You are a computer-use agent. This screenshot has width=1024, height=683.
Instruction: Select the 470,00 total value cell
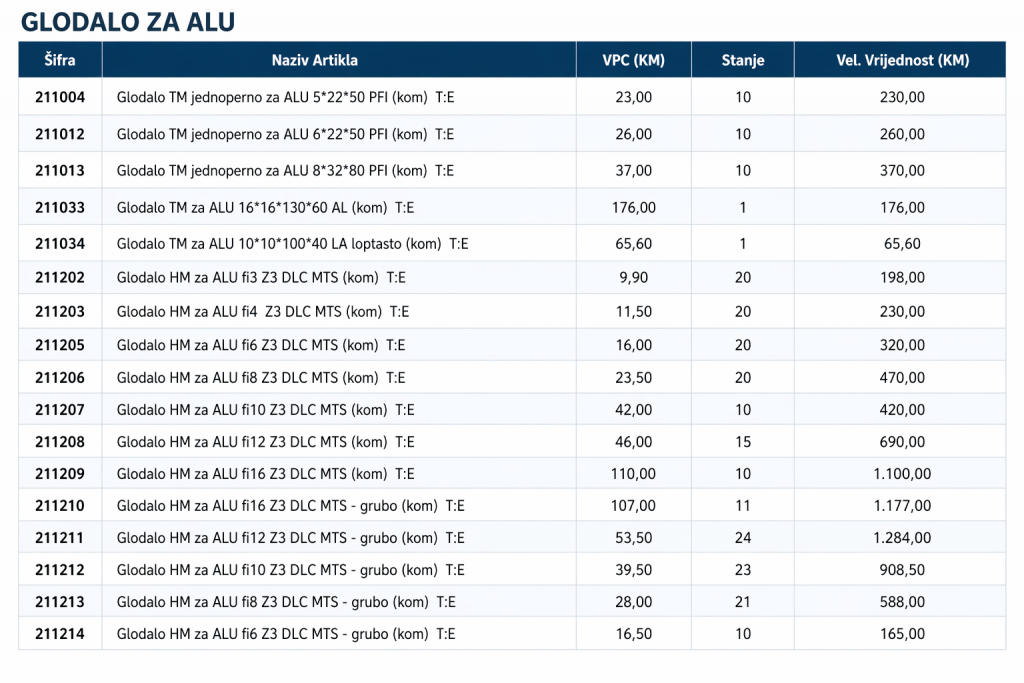pyautogui.click(x=902, y=378)
